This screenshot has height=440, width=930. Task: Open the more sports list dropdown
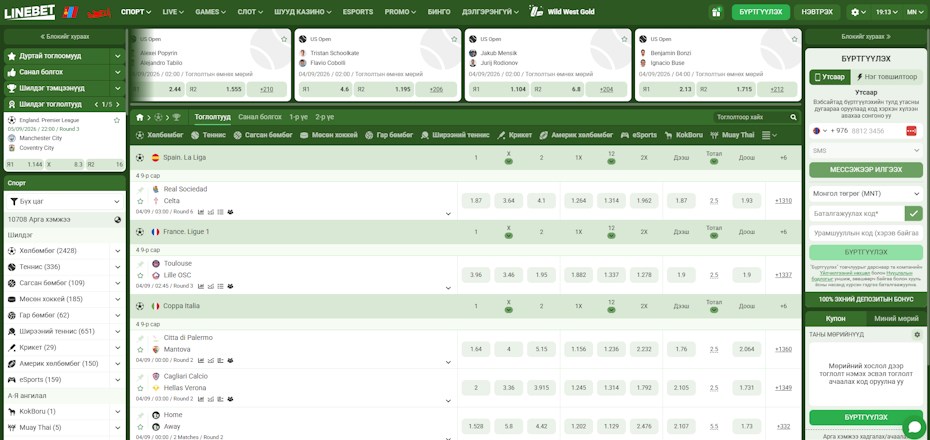(769, 135)
